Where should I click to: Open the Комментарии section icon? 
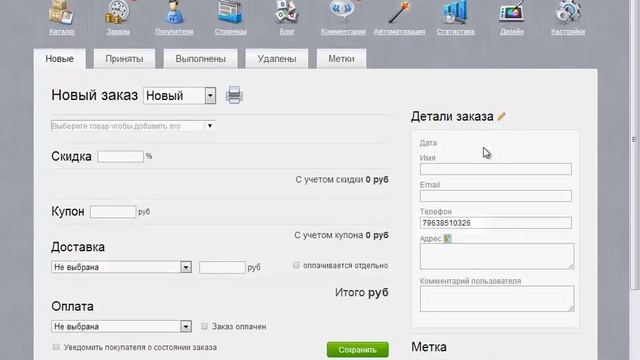click(x=342, y=11)
